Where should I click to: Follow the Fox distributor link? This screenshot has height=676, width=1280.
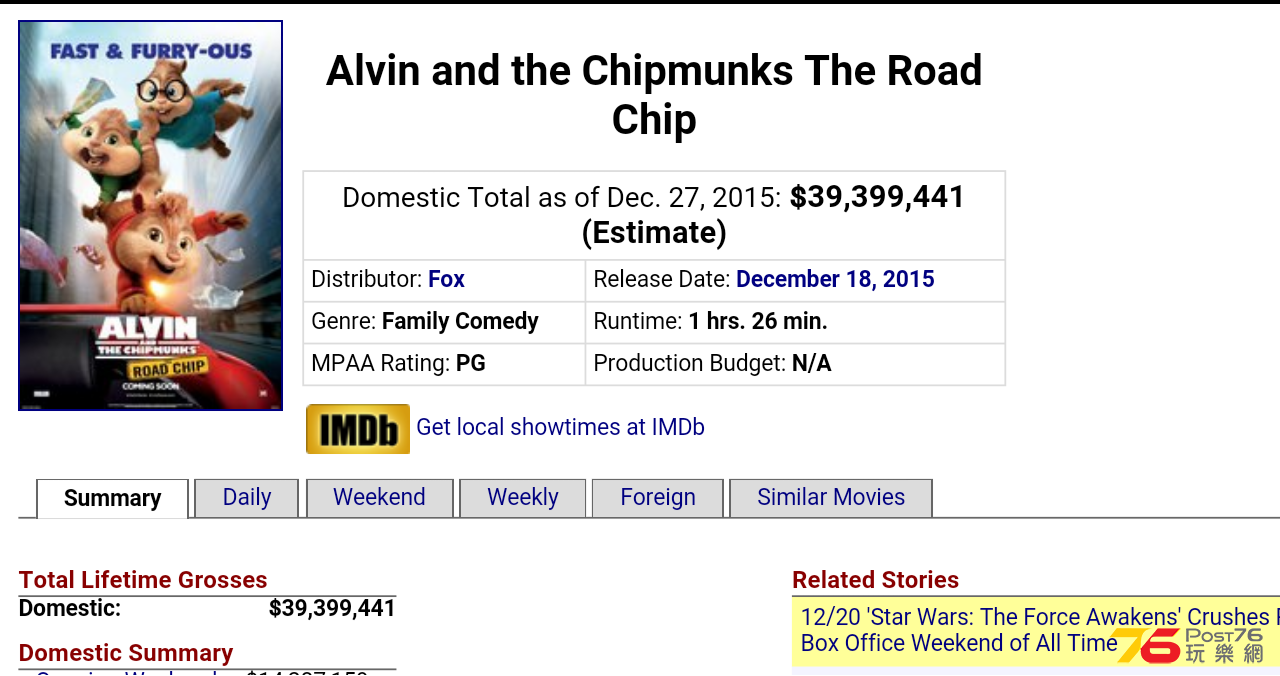(446, 279)
